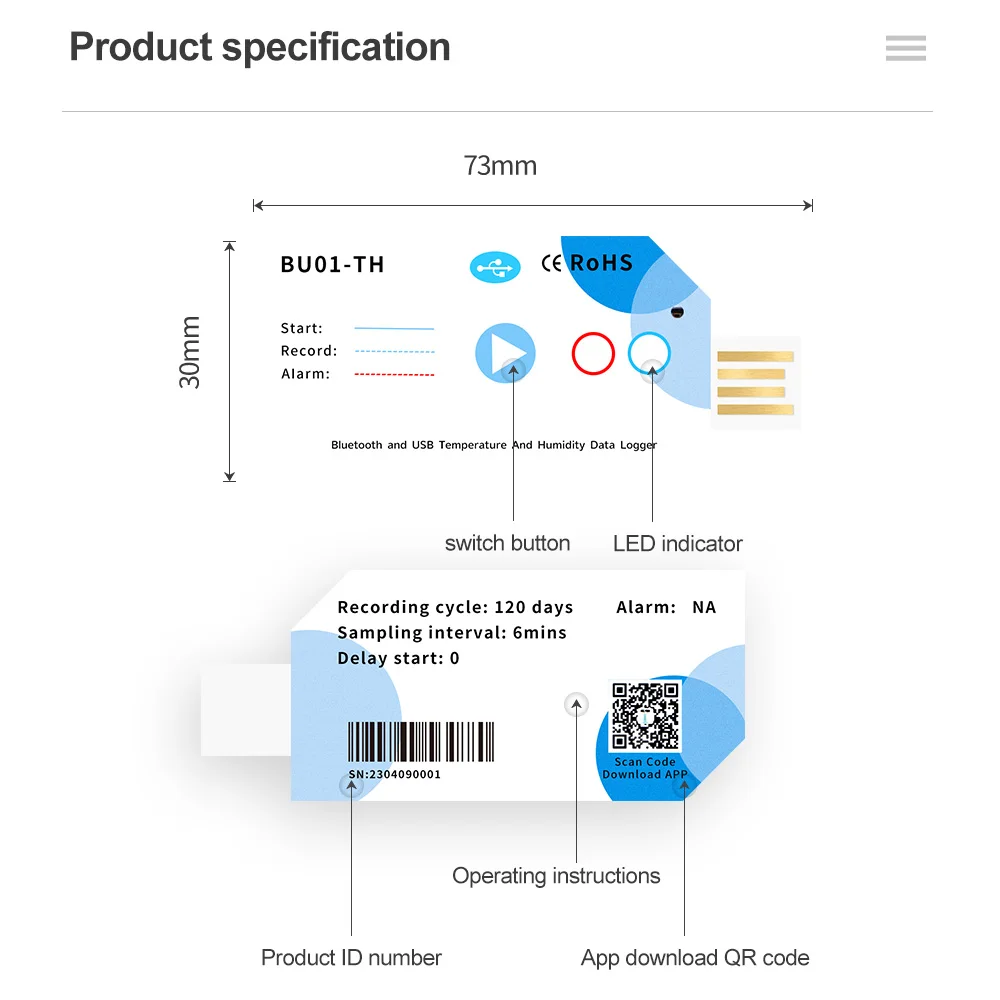The image size is (1000, 1000).
Task: Click the blue USB symbol icon
Action: pyautogui.click(x=495, y=267)
